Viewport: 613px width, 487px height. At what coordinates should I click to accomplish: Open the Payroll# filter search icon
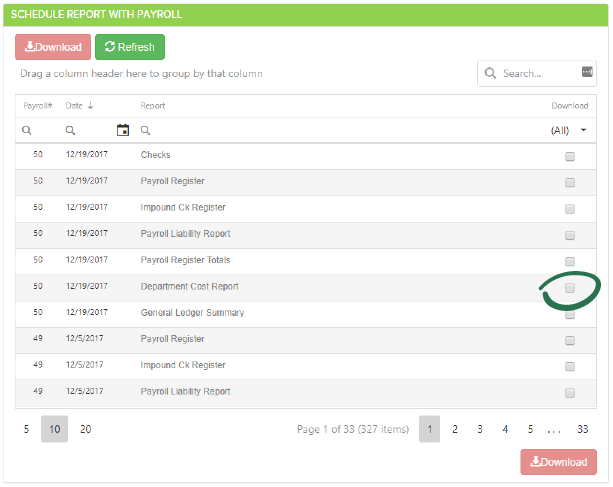26,130
